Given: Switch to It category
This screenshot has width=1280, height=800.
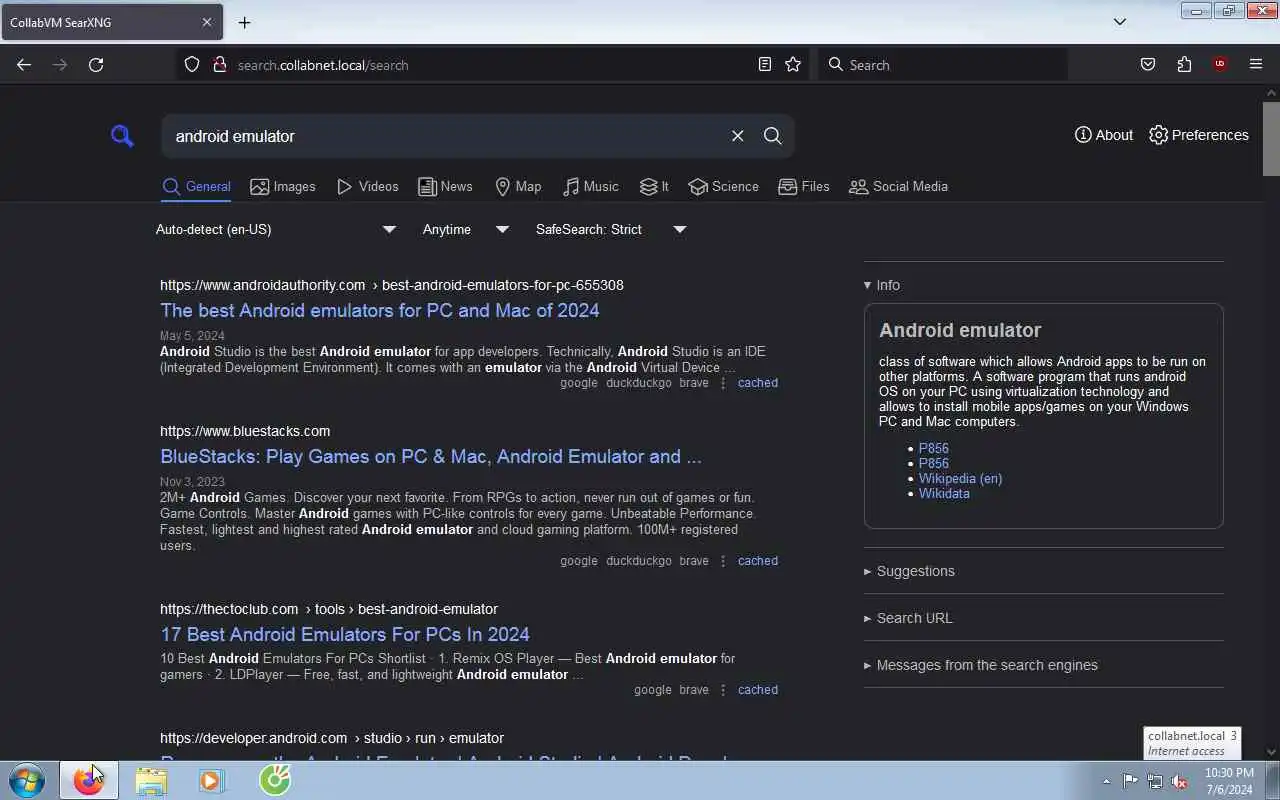Looking at the screenshot, I should click(x=654, y=187).
